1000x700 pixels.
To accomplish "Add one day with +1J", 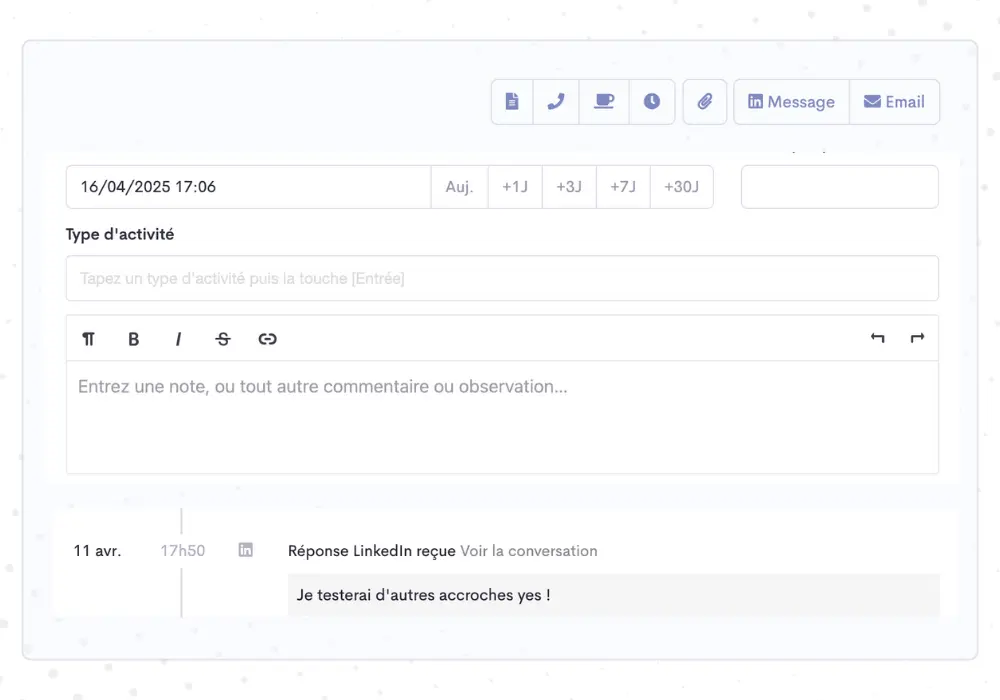I will point(515,187).
